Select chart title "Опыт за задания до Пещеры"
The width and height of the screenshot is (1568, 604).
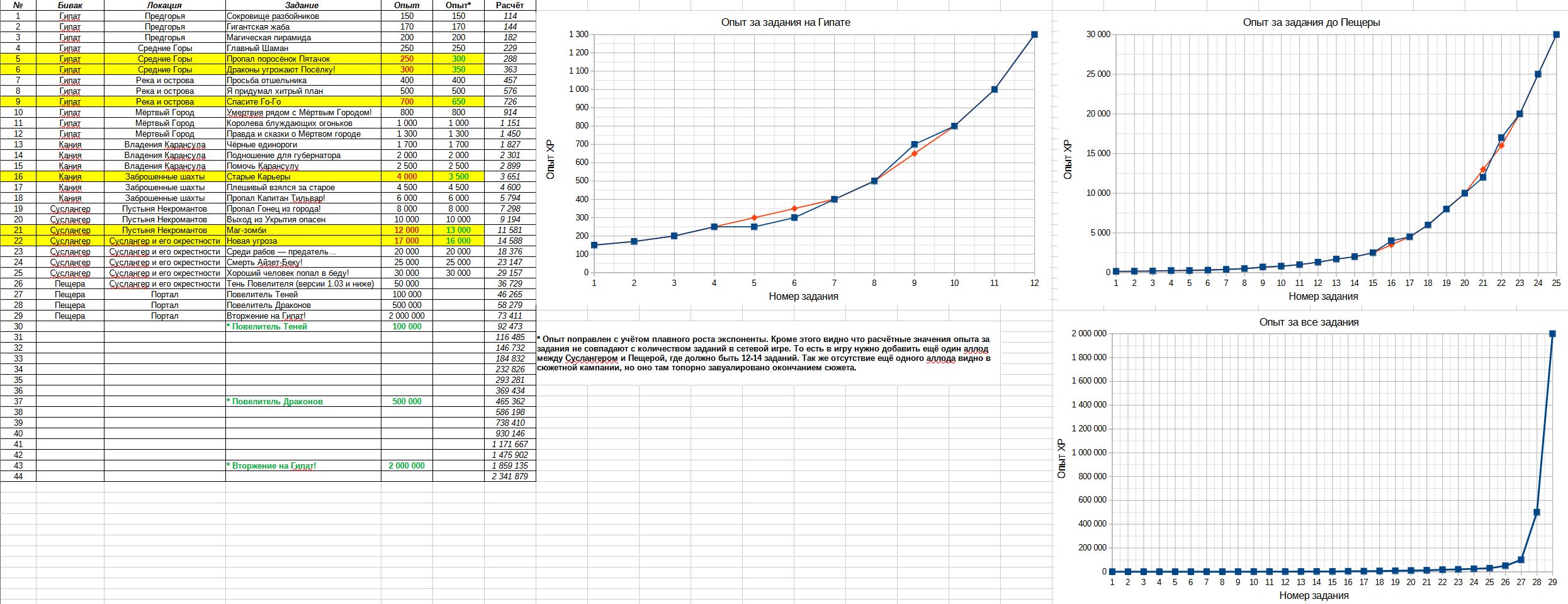1311,22
